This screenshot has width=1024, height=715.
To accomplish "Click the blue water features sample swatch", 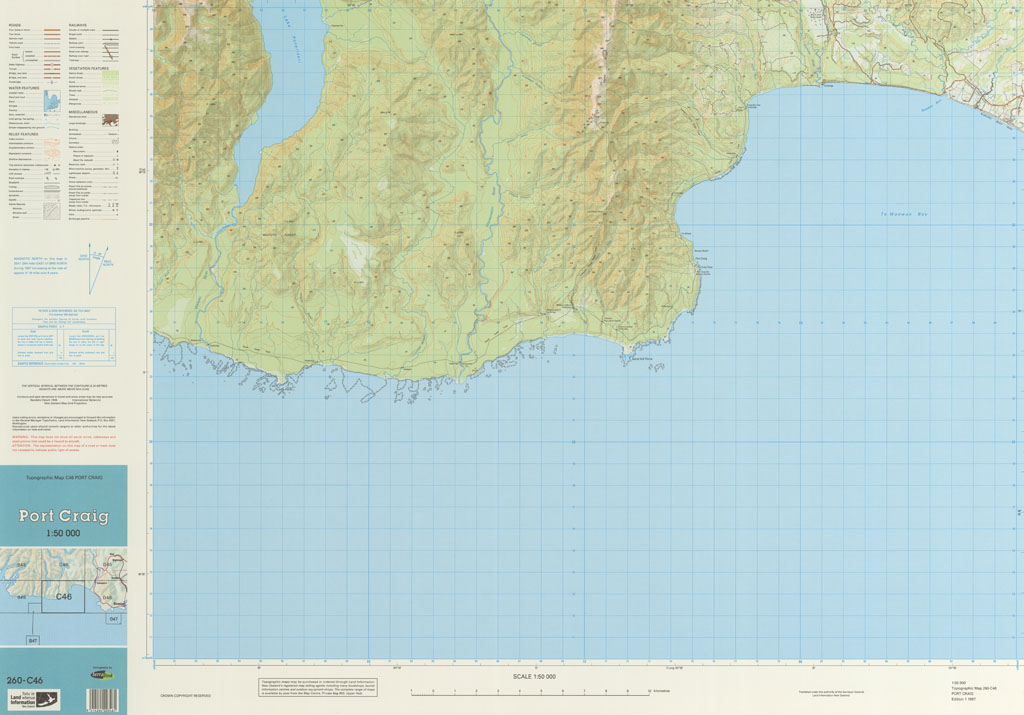I will 52,100.
